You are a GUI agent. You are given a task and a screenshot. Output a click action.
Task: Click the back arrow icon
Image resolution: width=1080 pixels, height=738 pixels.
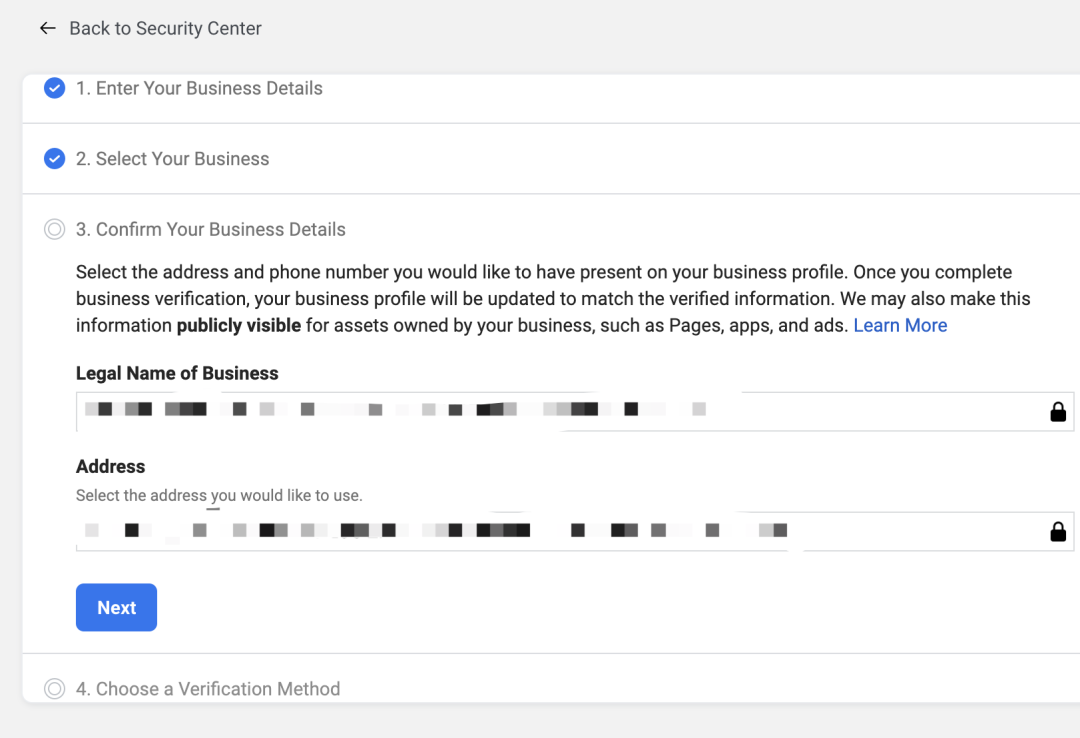pyautogui.click(x=47, y=29)
